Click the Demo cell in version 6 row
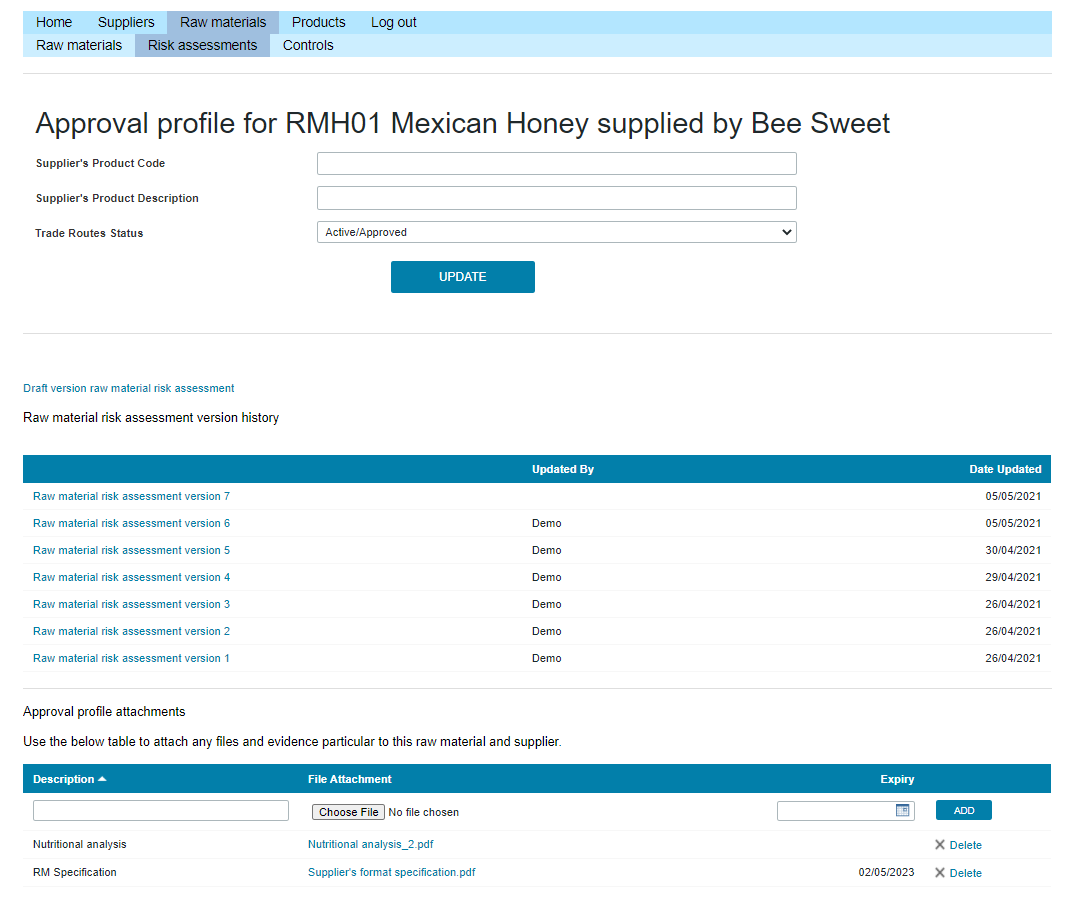1070x906 pixels. pos(547,523)
